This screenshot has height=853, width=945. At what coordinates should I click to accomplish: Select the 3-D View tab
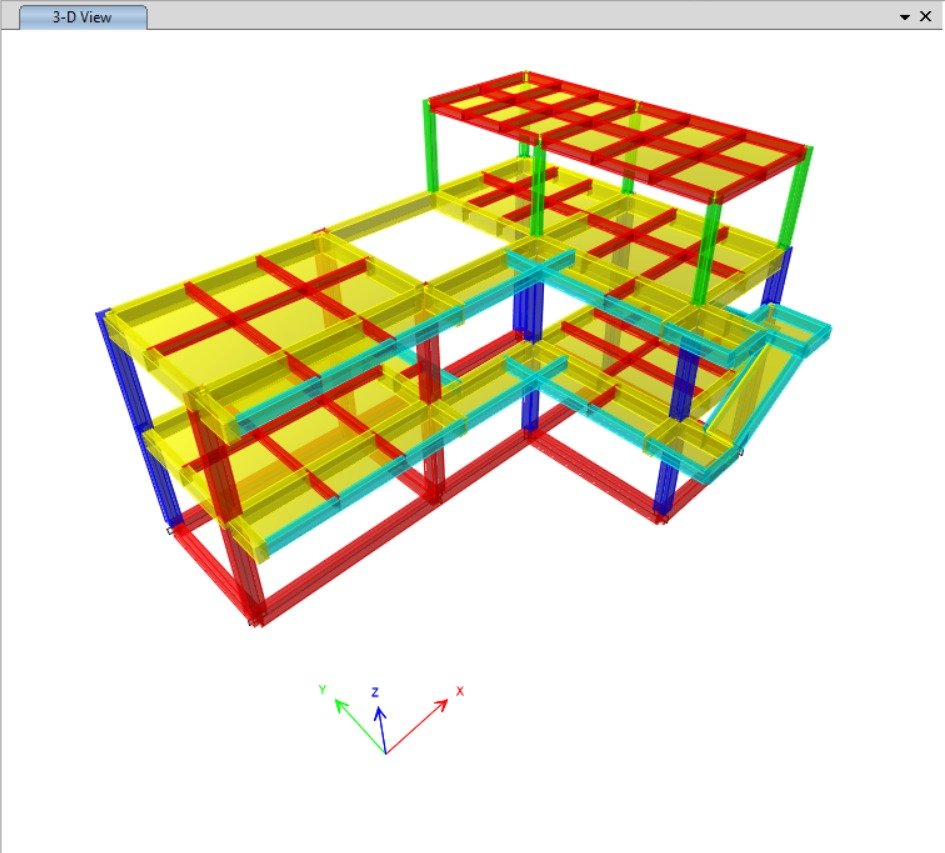pyautogui.click(x=83, y=17)
